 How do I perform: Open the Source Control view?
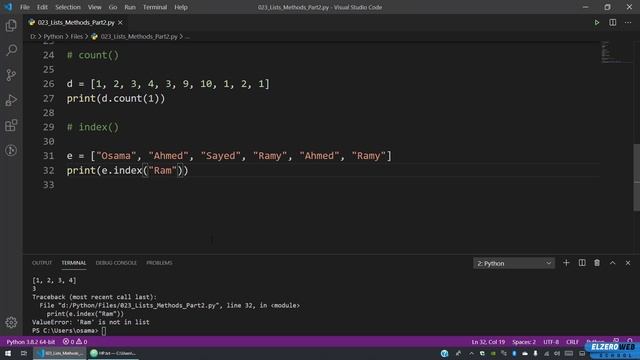point(11,75)
